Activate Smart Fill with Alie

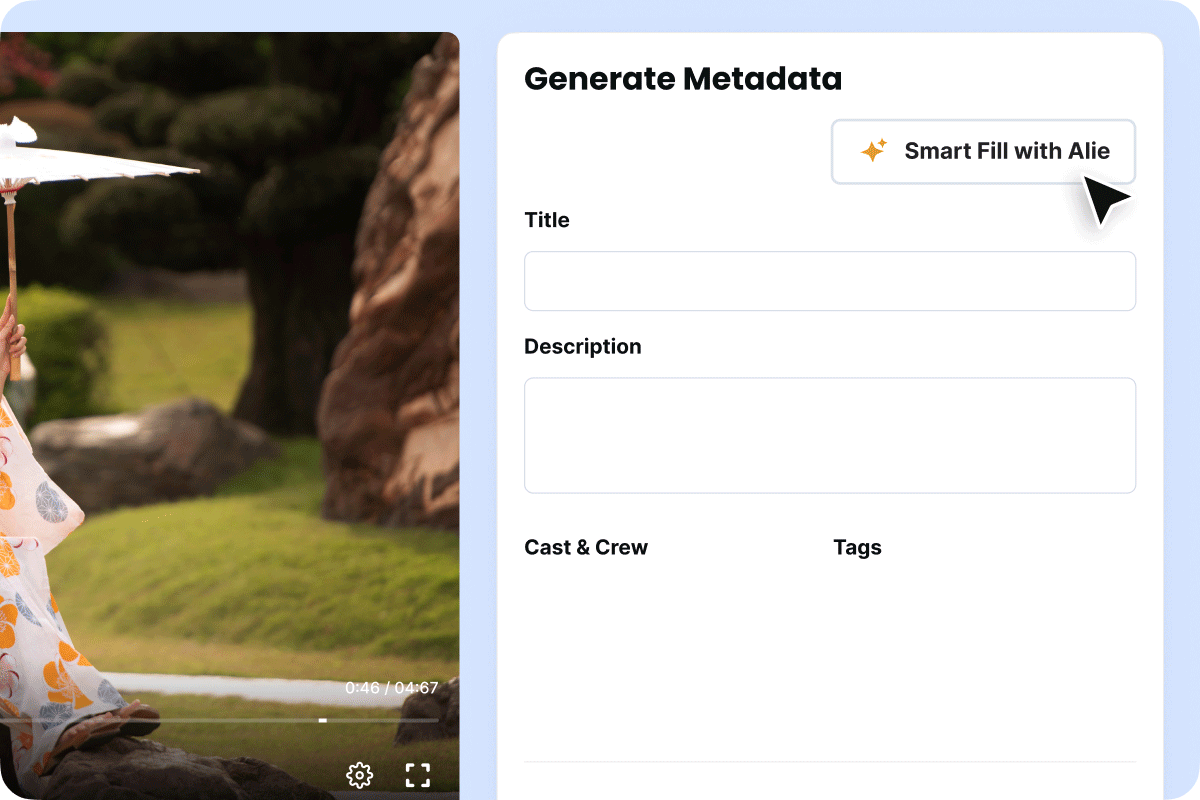point(983,151)
